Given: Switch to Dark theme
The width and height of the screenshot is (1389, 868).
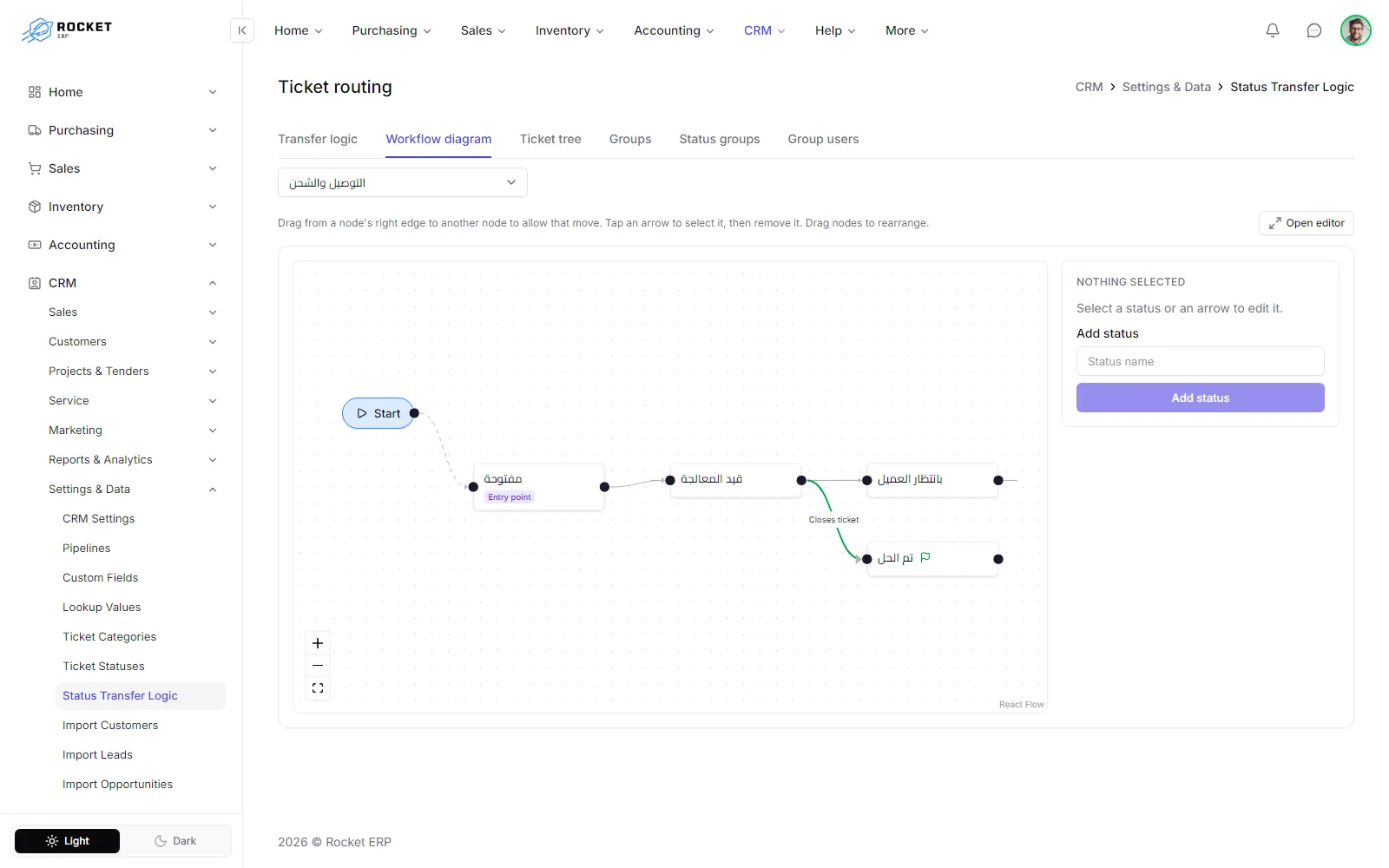Looking at the screenshot, I should pyautogui.click(x=175, y=841).
